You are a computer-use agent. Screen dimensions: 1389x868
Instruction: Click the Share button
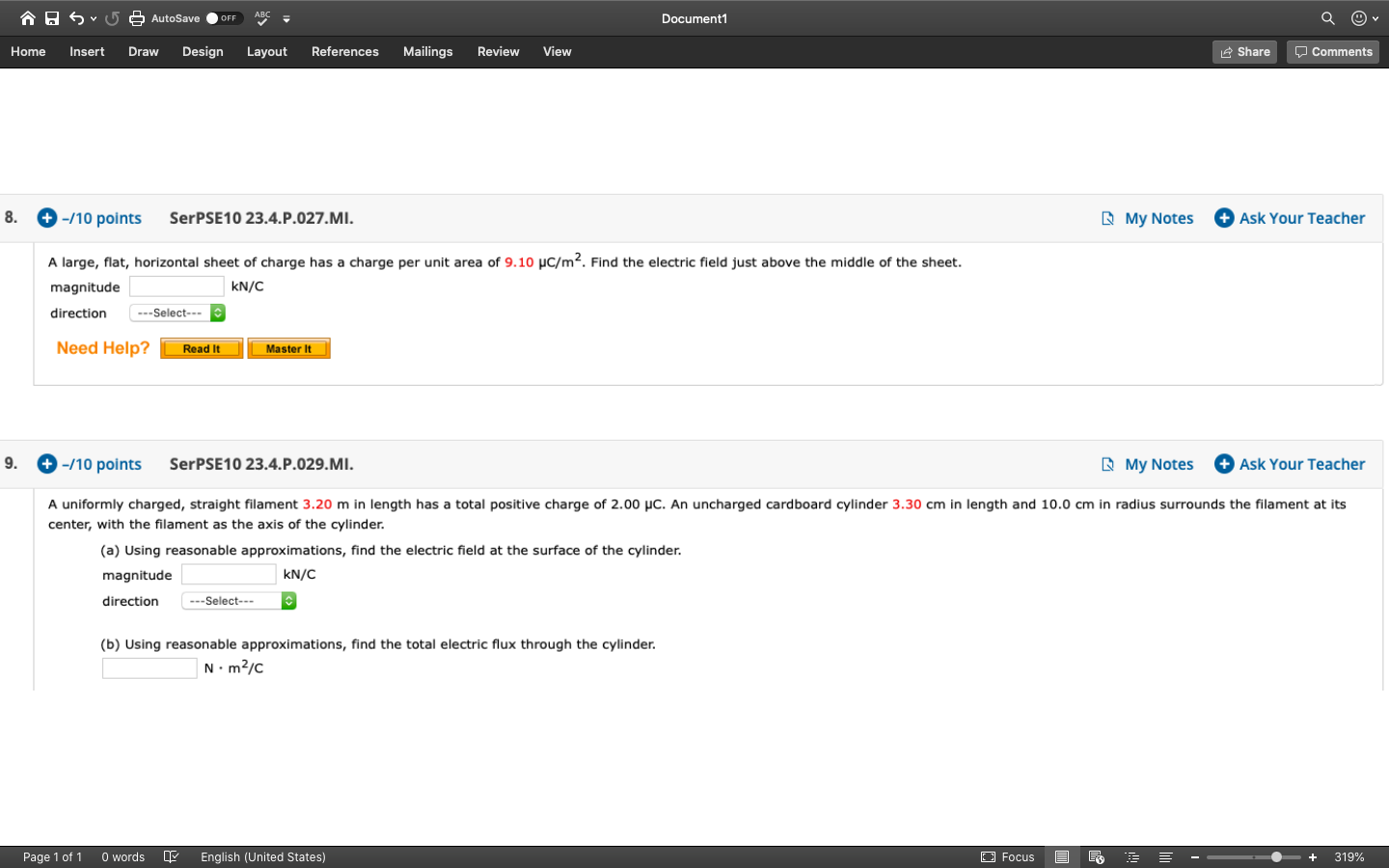click(1244, 52)
